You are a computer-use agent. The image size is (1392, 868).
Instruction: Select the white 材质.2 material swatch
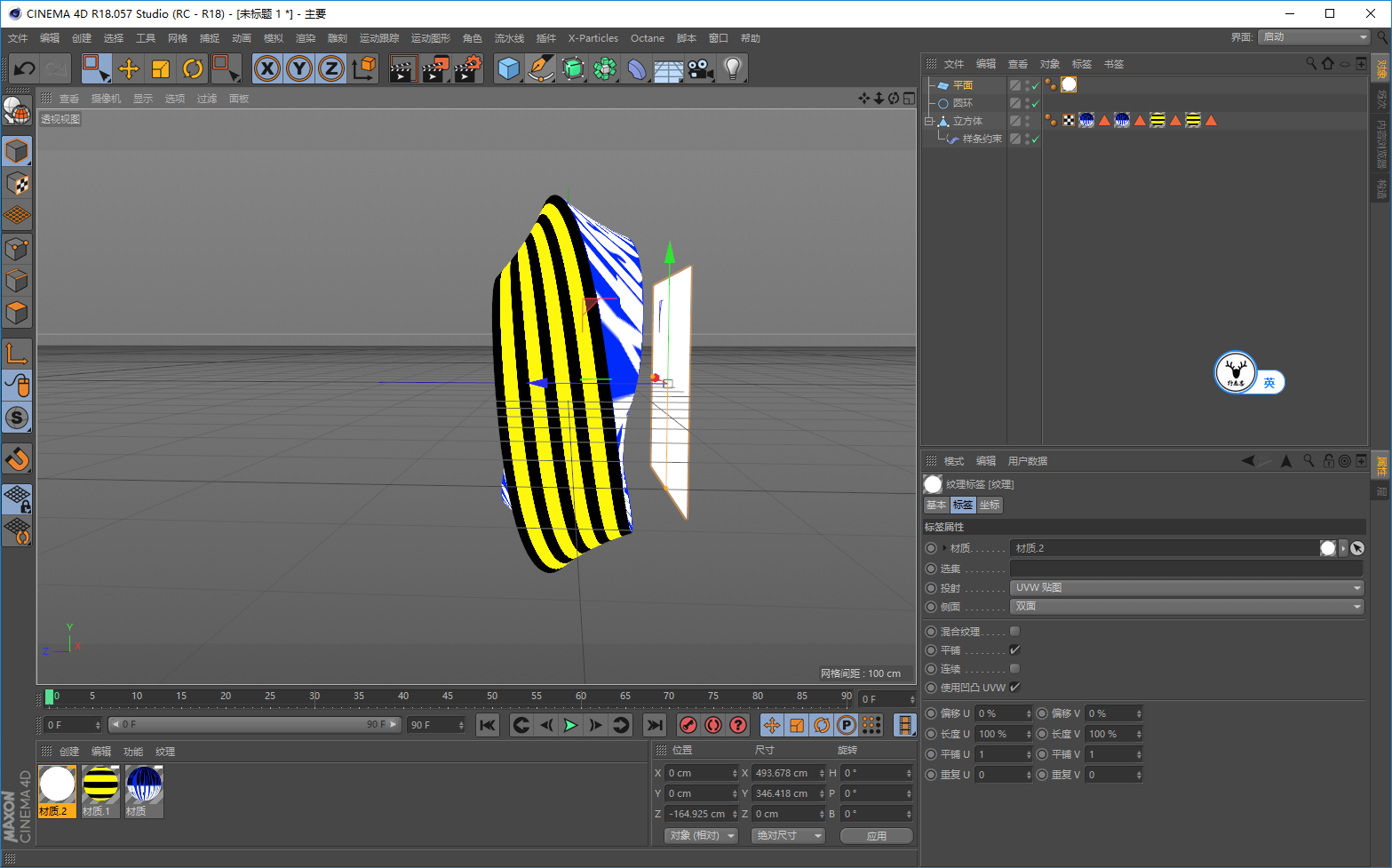click(57, 791)
